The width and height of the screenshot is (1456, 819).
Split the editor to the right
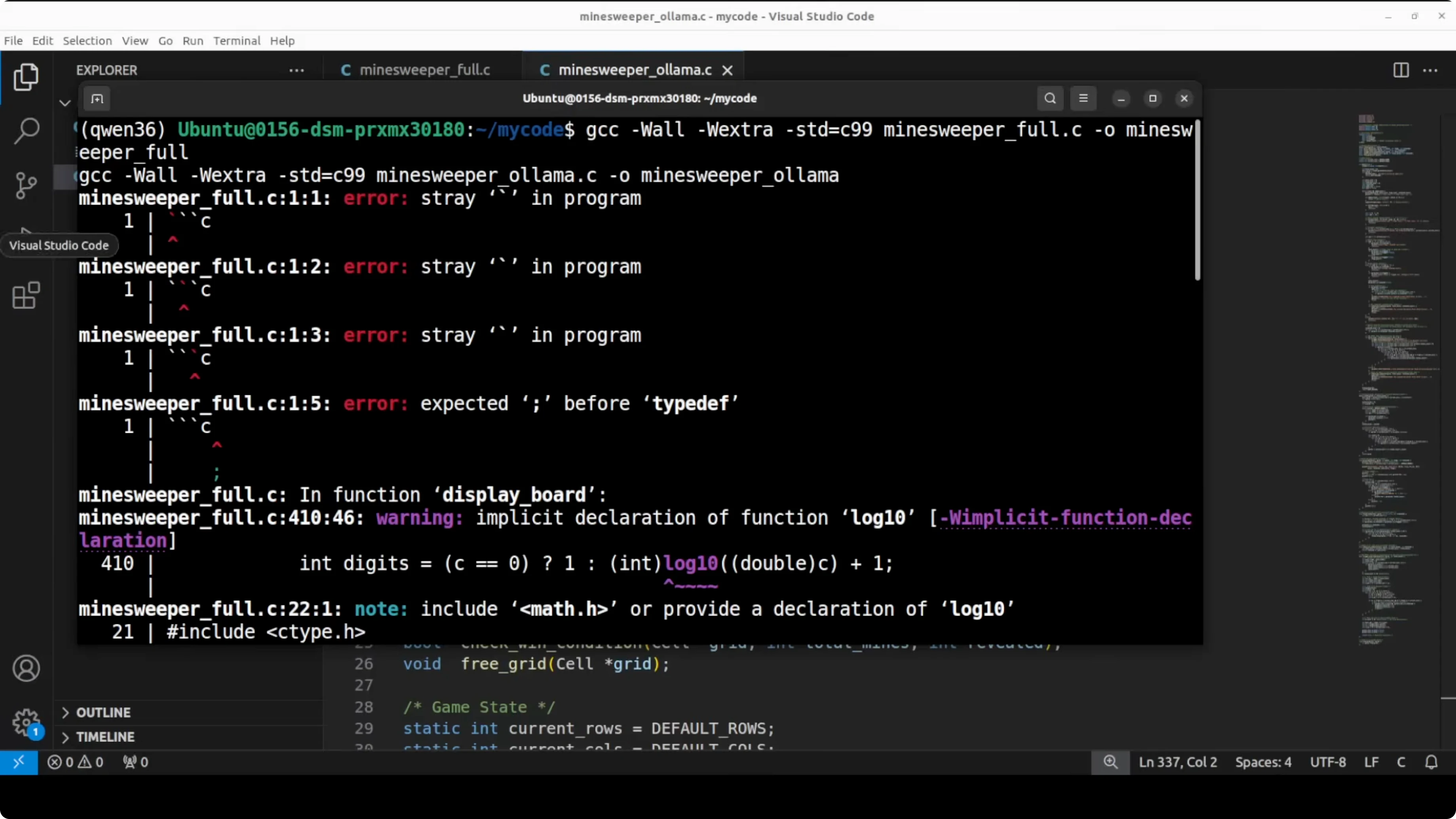[1401, 70]
